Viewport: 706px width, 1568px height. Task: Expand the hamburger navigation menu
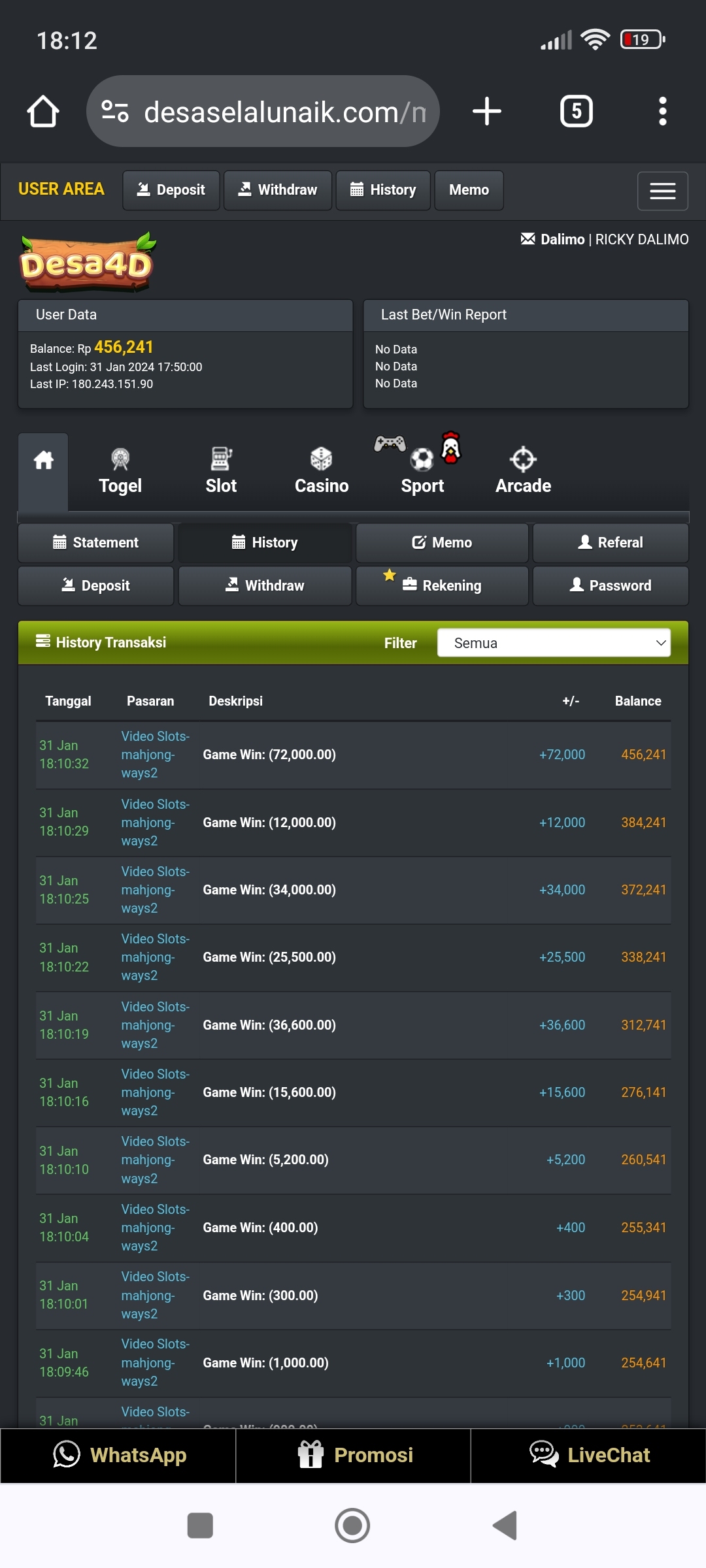662,191
